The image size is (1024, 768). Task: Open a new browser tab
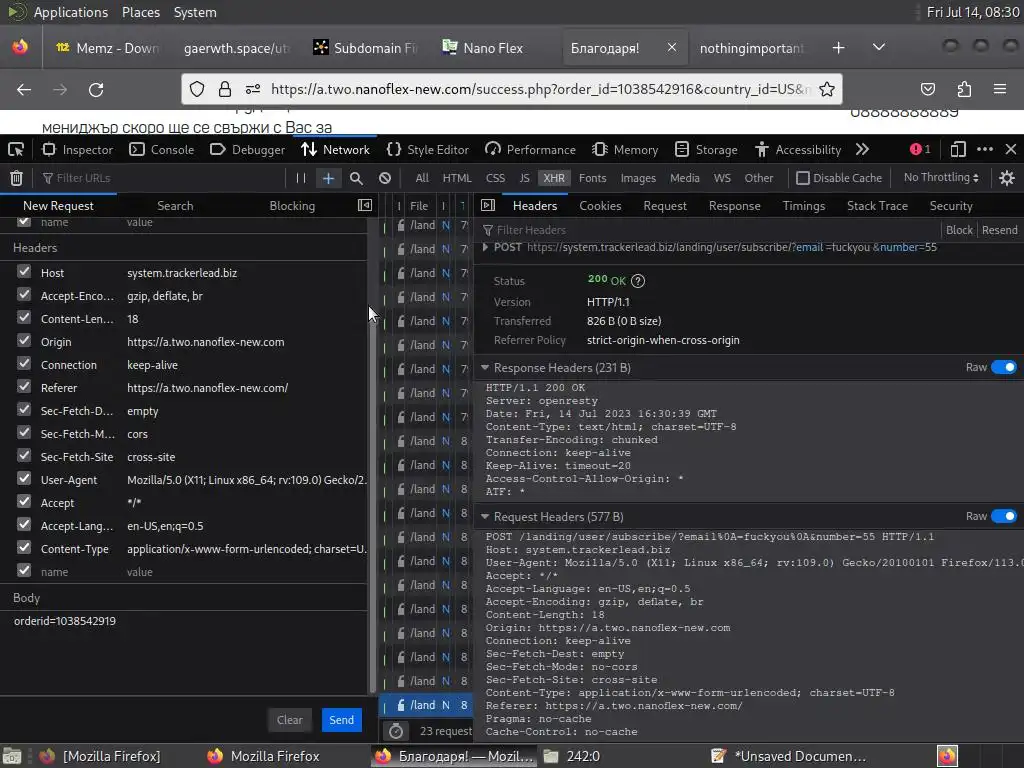coord(839,48)
